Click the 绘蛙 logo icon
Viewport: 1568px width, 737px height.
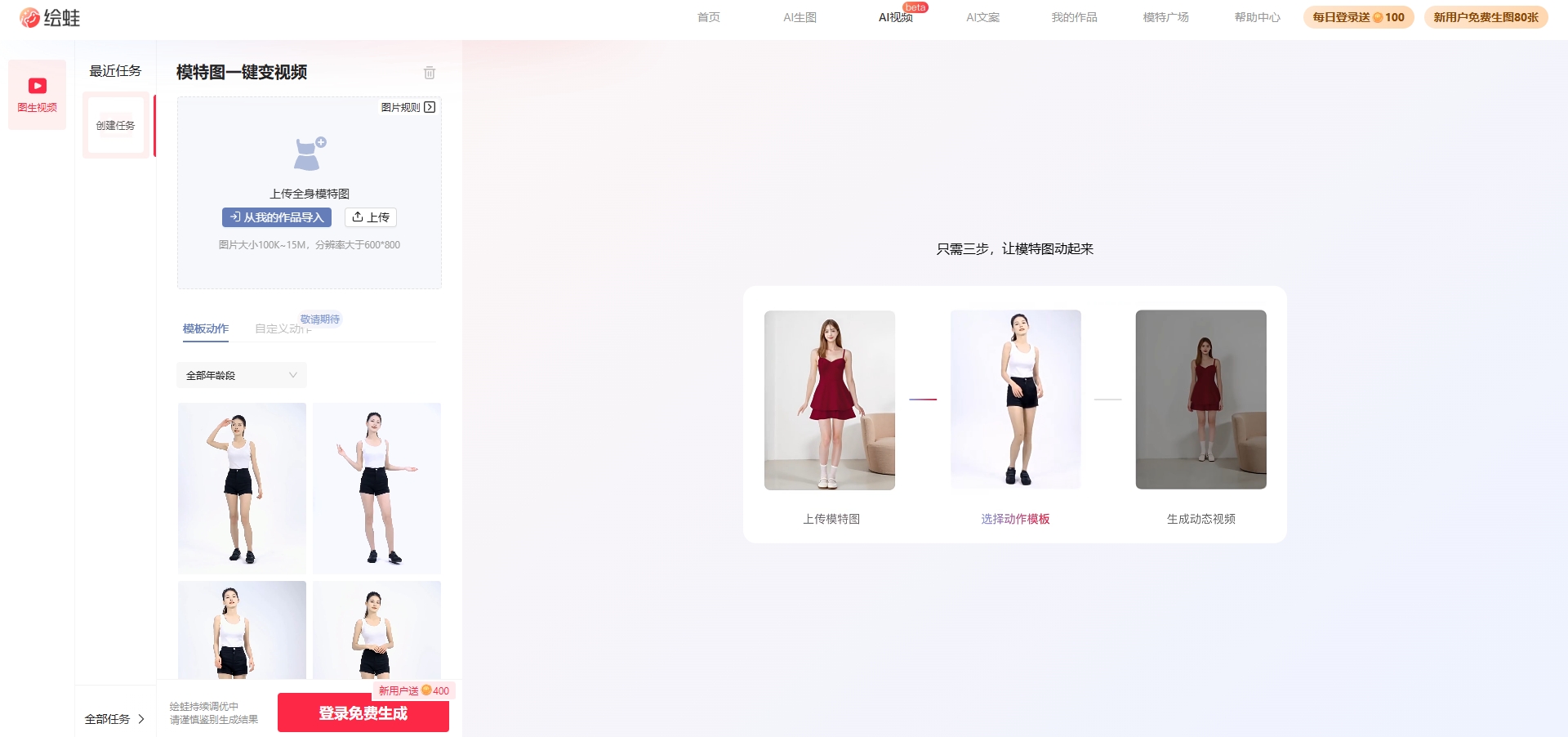[29, 18]
